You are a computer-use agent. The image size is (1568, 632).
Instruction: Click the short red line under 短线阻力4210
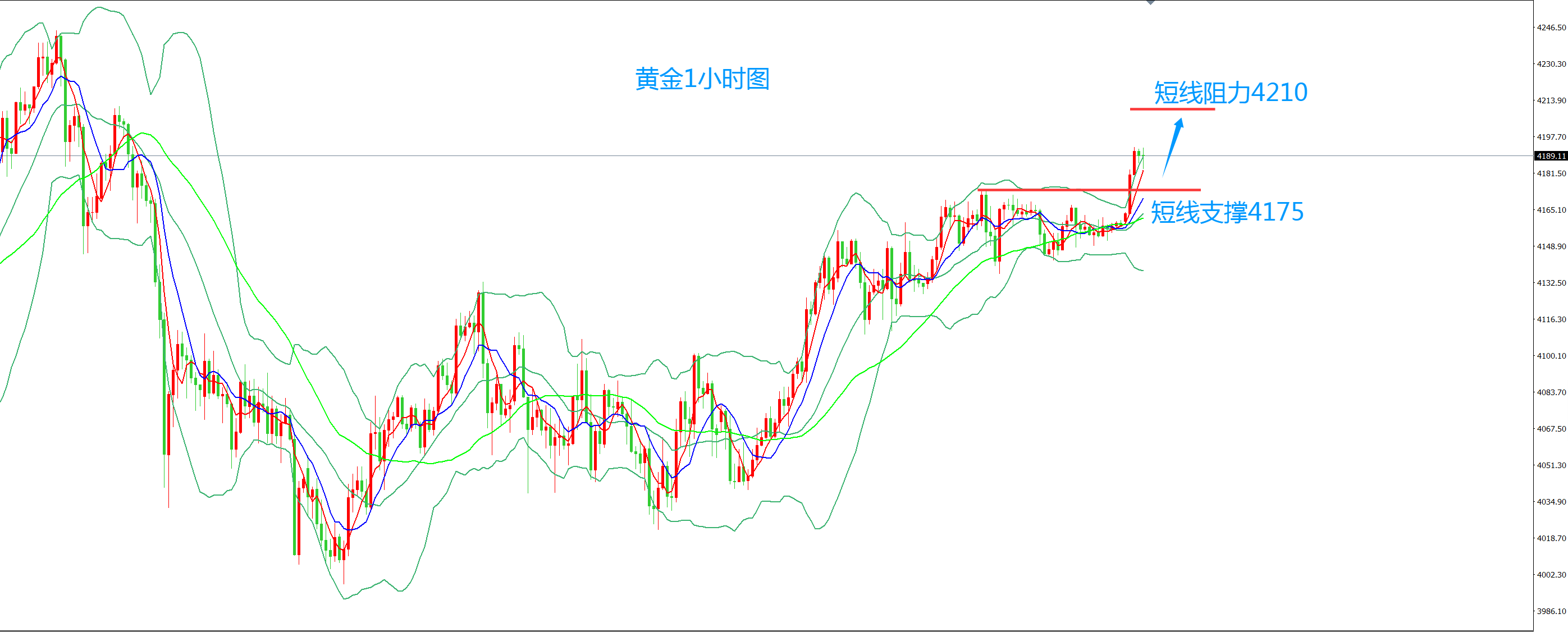click(x=1172, y=109)
